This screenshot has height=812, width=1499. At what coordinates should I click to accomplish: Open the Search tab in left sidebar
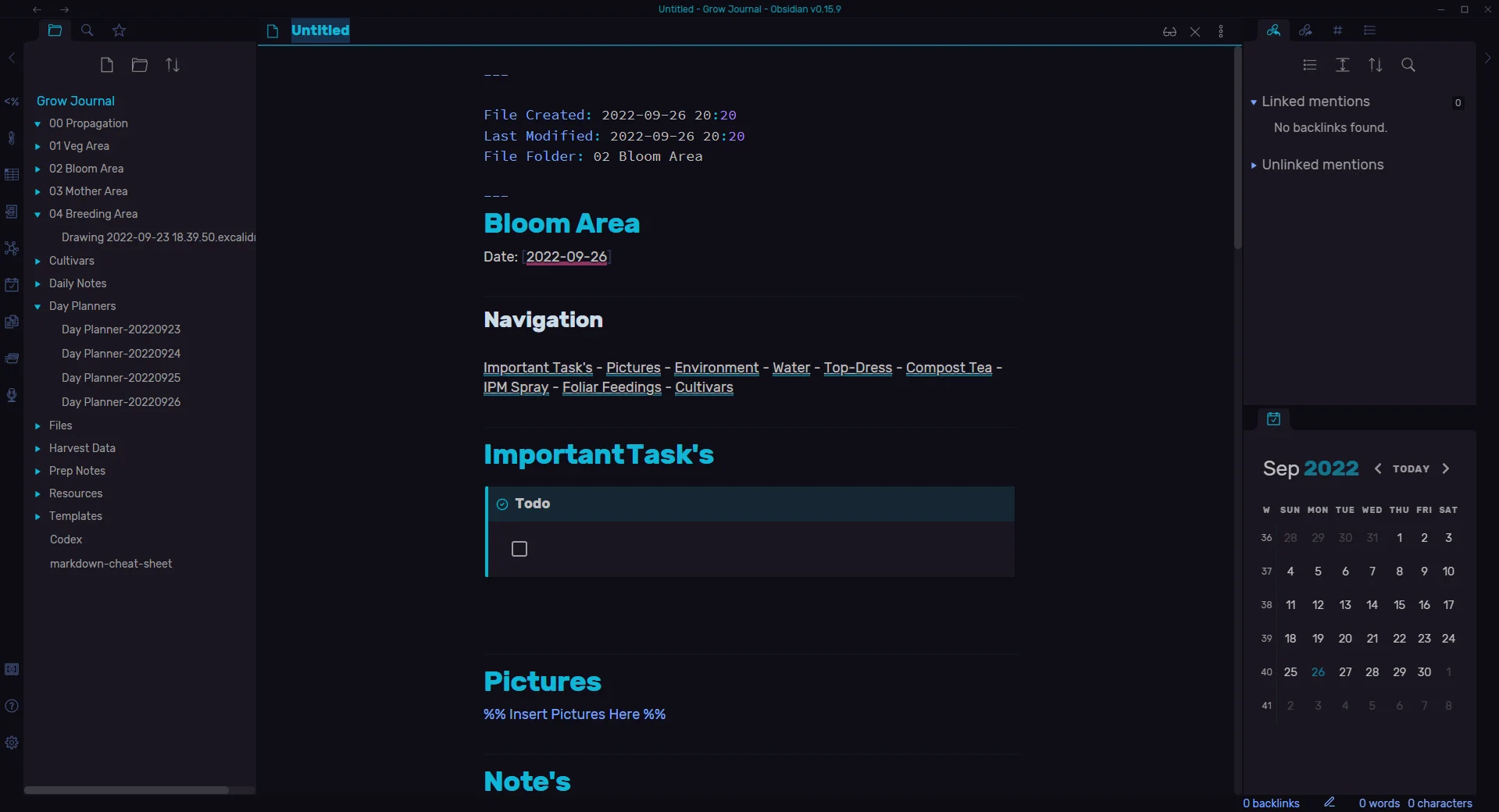coord(87,30)
